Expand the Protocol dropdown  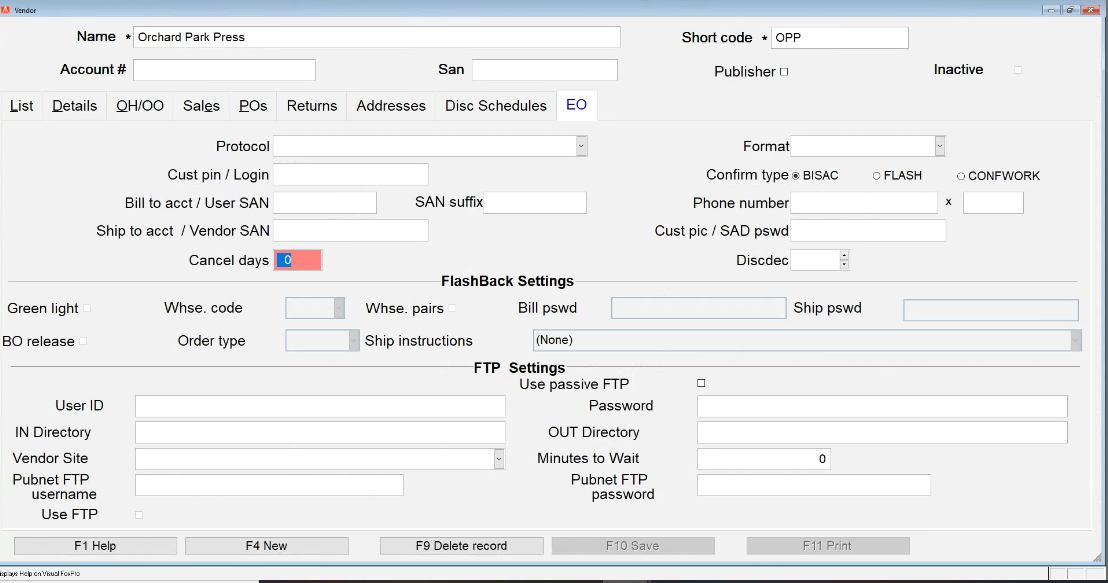click(x=581, y=146)
